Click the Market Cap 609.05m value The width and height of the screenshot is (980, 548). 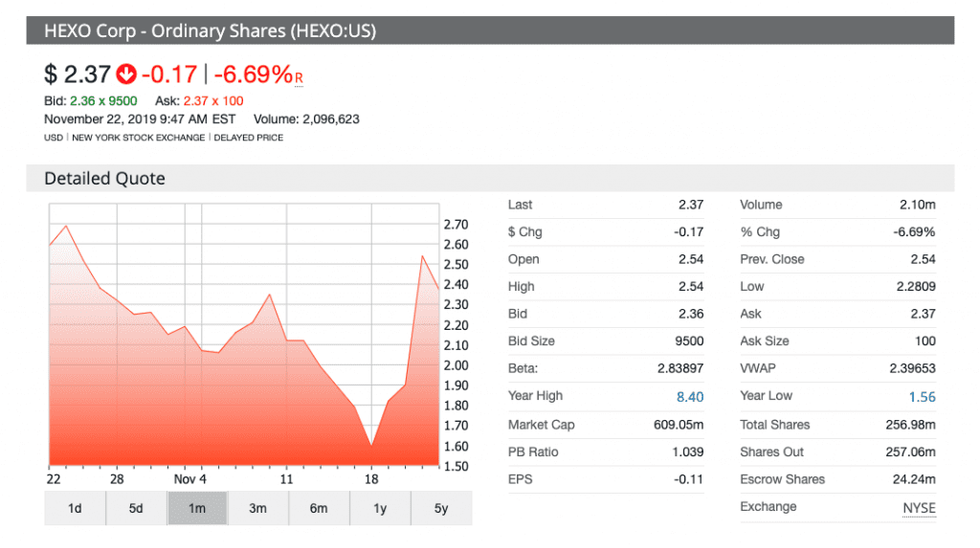(x=677, y=425)
